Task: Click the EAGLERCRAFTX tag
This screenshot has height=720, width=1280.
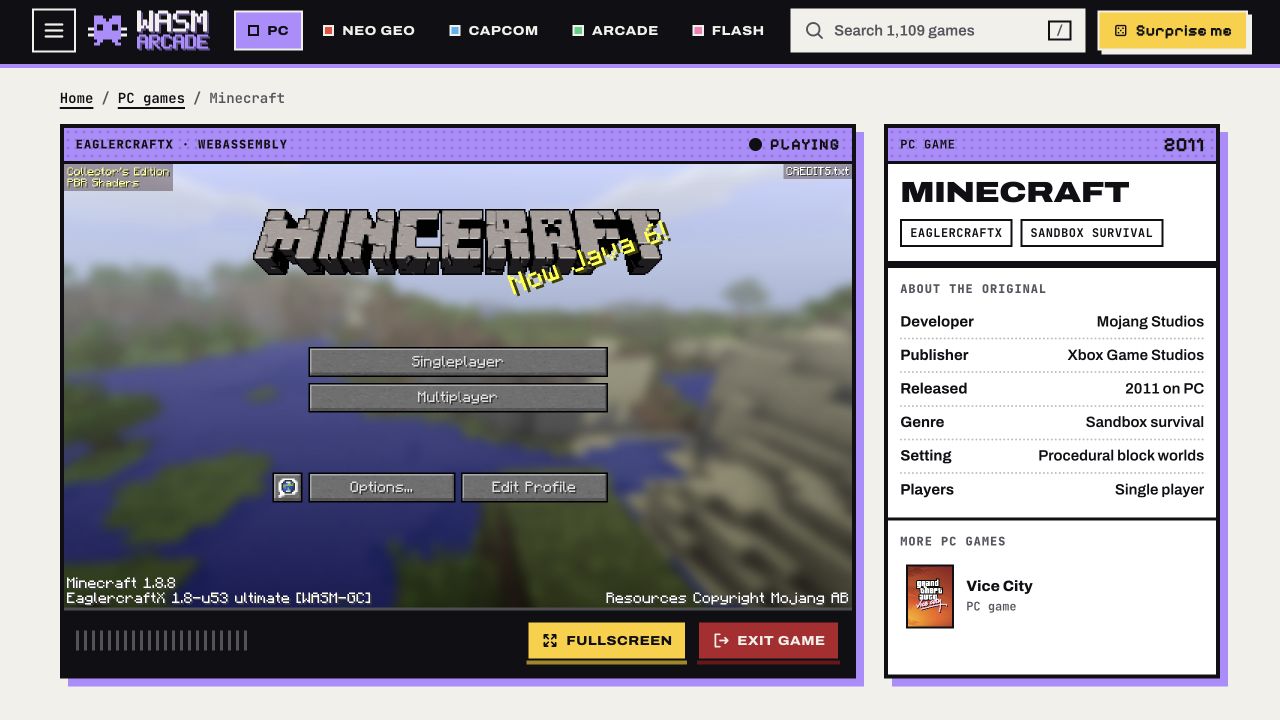Action: 956,233
